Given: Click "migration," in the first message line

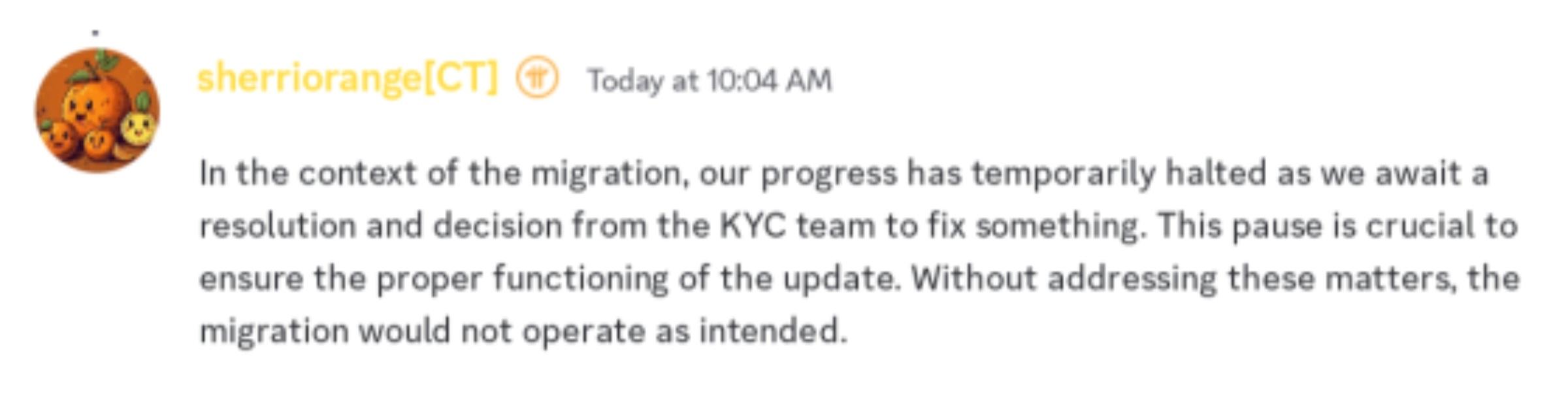Looking at the screenshot, I should (610, 174).
